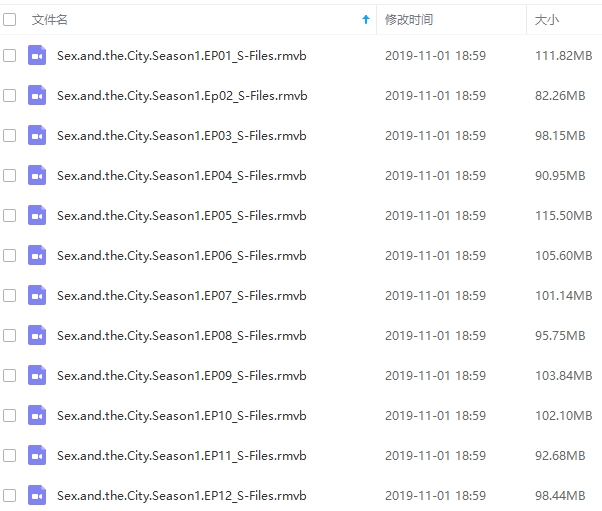Tick the checkbox next to EP07 file
The image size is (602, 511).
[x=10, y=296]
